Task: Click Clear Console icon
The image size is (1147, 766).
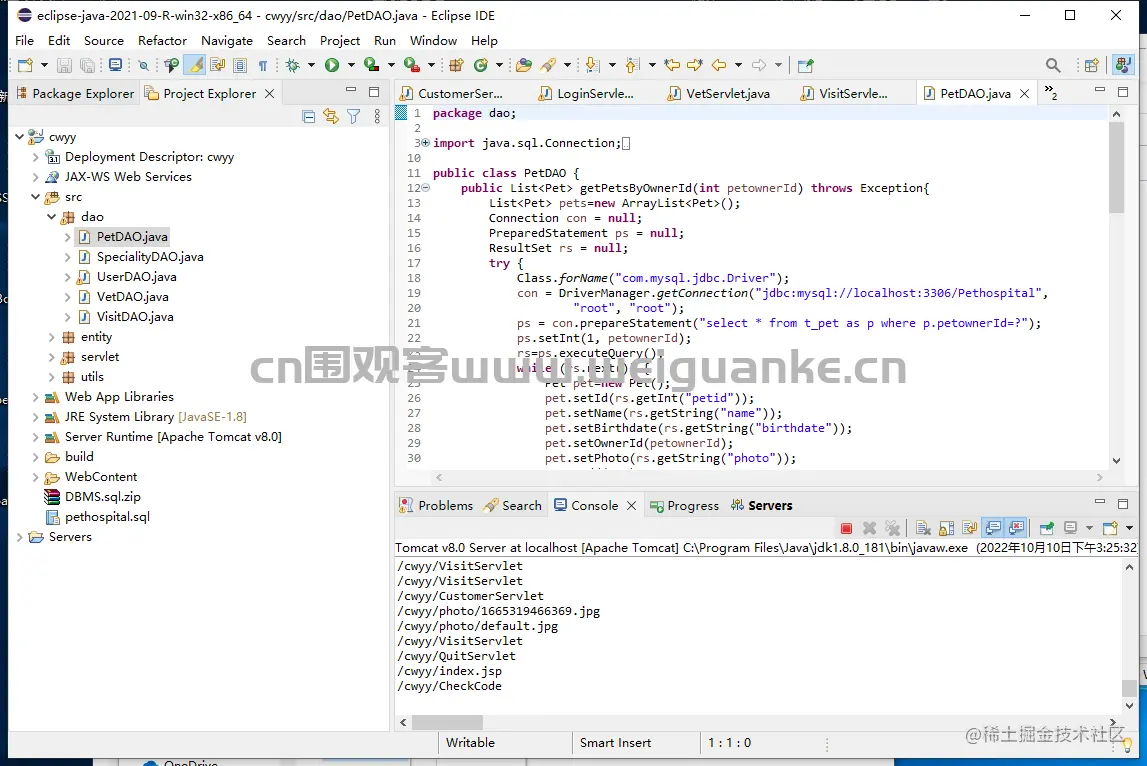Action: coord(923,528)
